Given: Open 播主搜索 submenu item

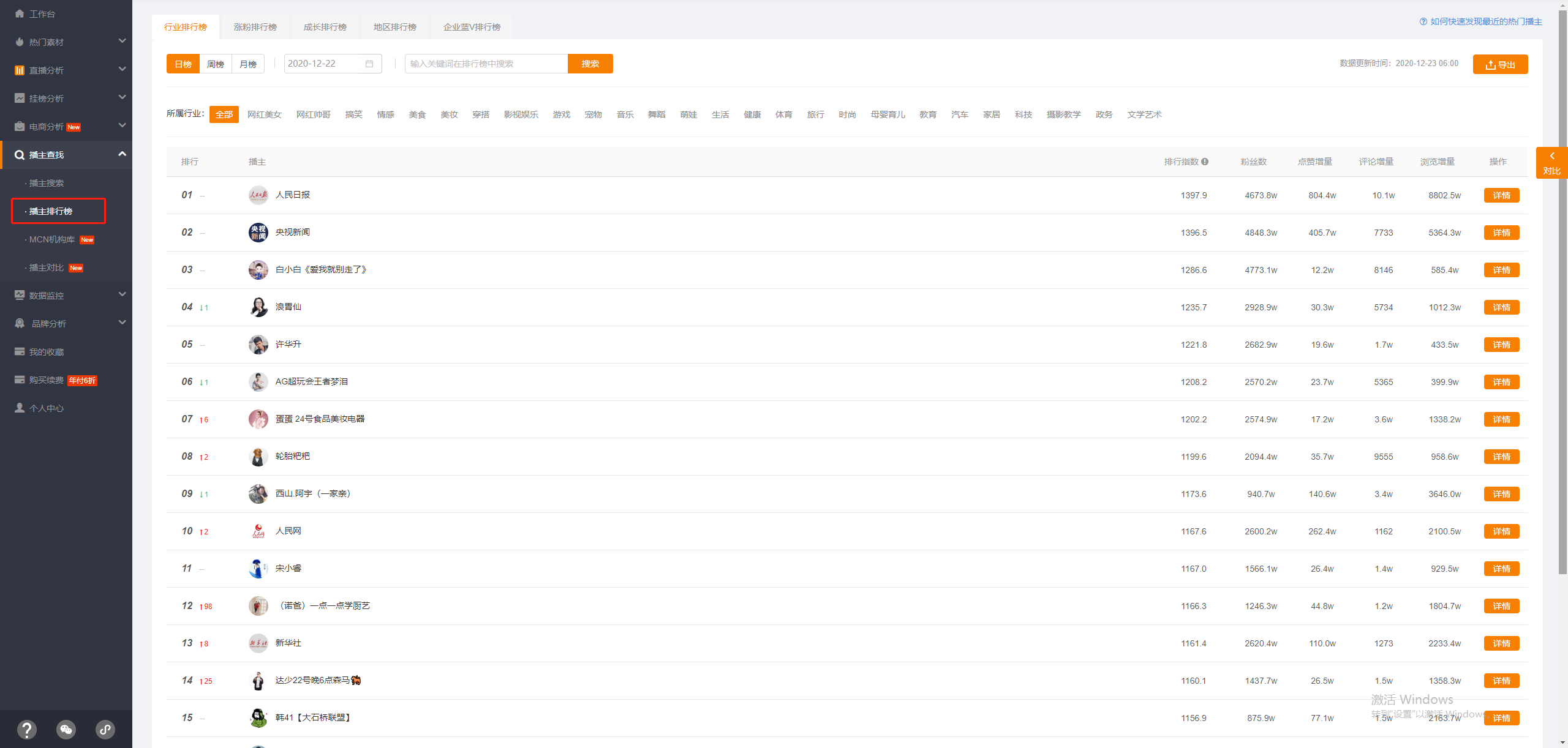Looking at the screenshot, I should [x=47, y=183].
